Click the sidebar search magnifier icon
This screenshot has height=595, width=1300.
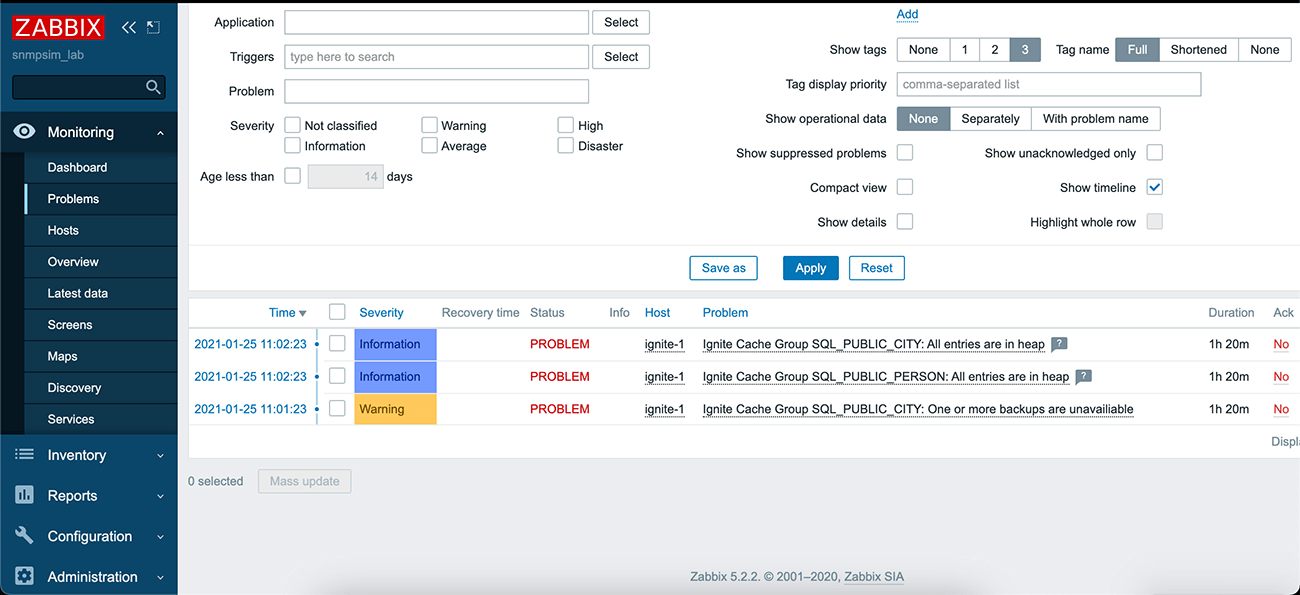(153, 87)
